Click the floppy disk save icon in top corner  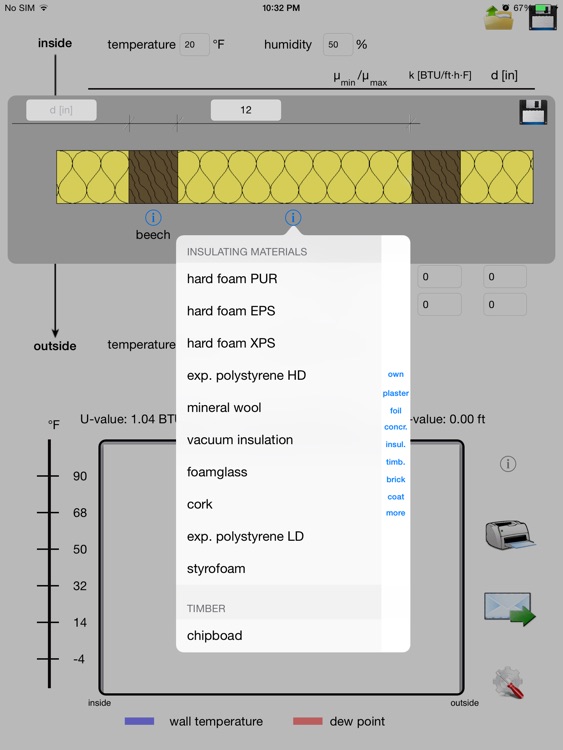coord(543,18)
